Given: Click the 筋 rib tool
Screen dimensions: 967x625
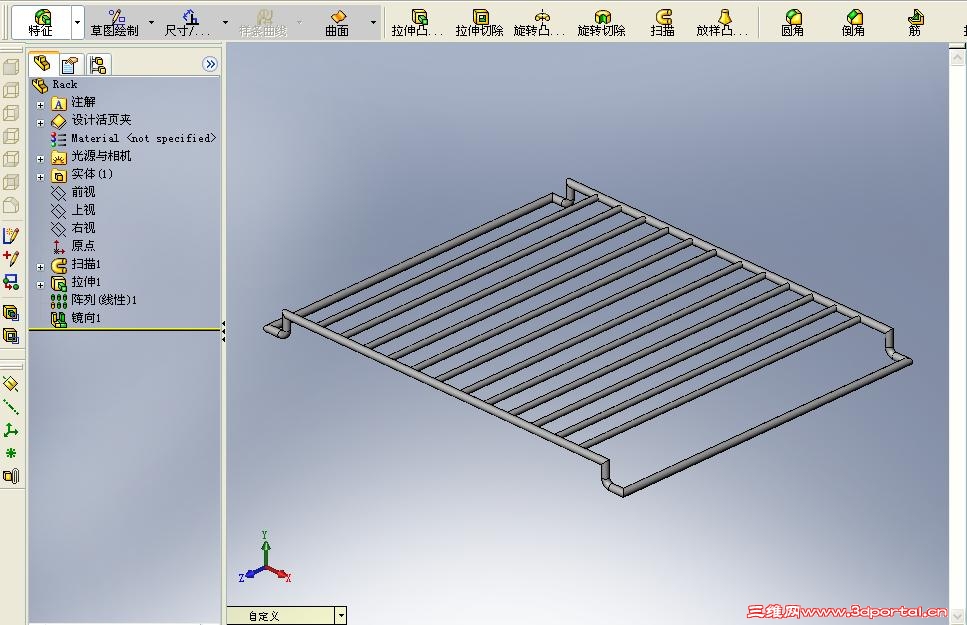Looking at the screenshot, I should [915, 23].
